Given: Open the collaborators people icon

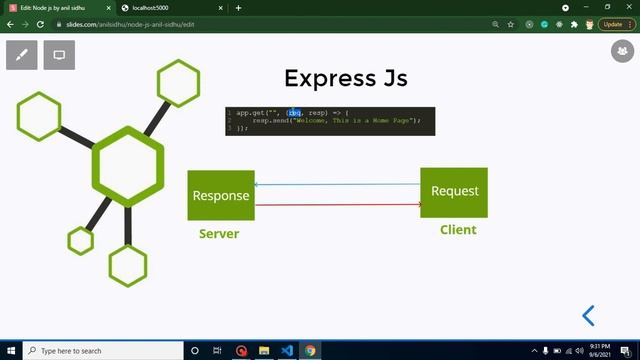Looking at the screenshot, I should coord(622,51).
